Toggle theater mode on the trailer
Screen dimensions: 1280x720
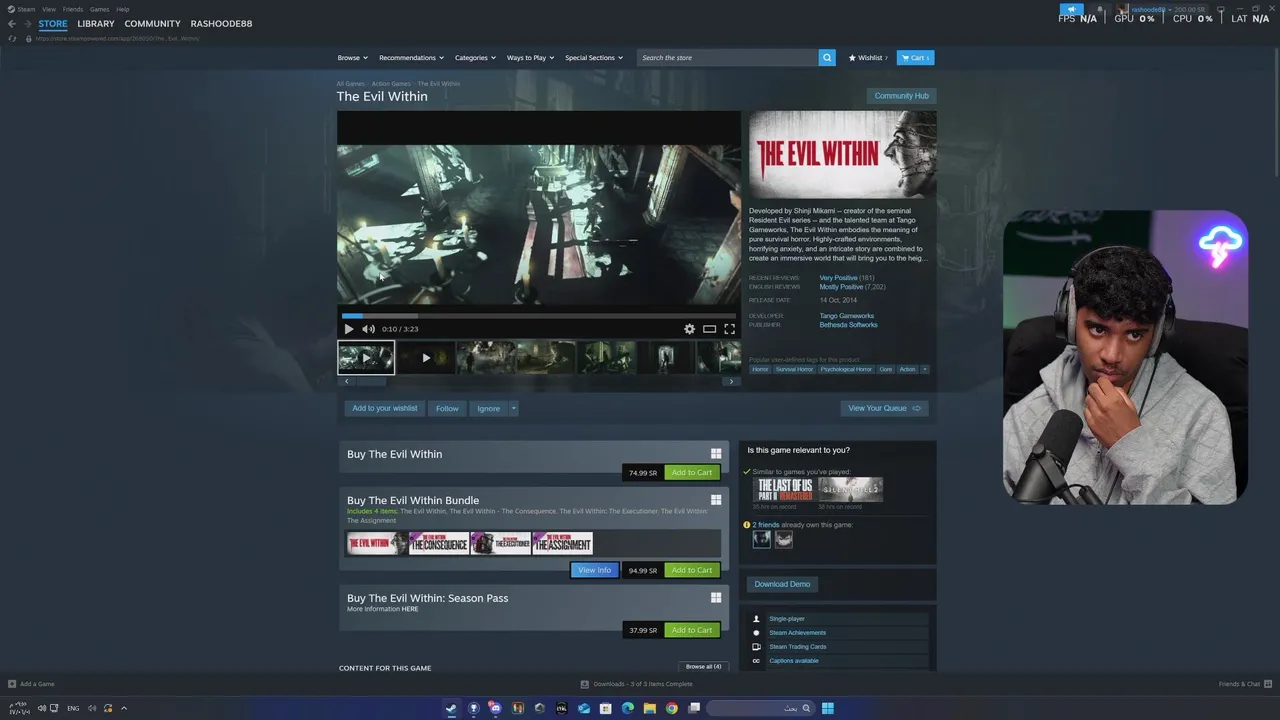(x=709, y=329)
